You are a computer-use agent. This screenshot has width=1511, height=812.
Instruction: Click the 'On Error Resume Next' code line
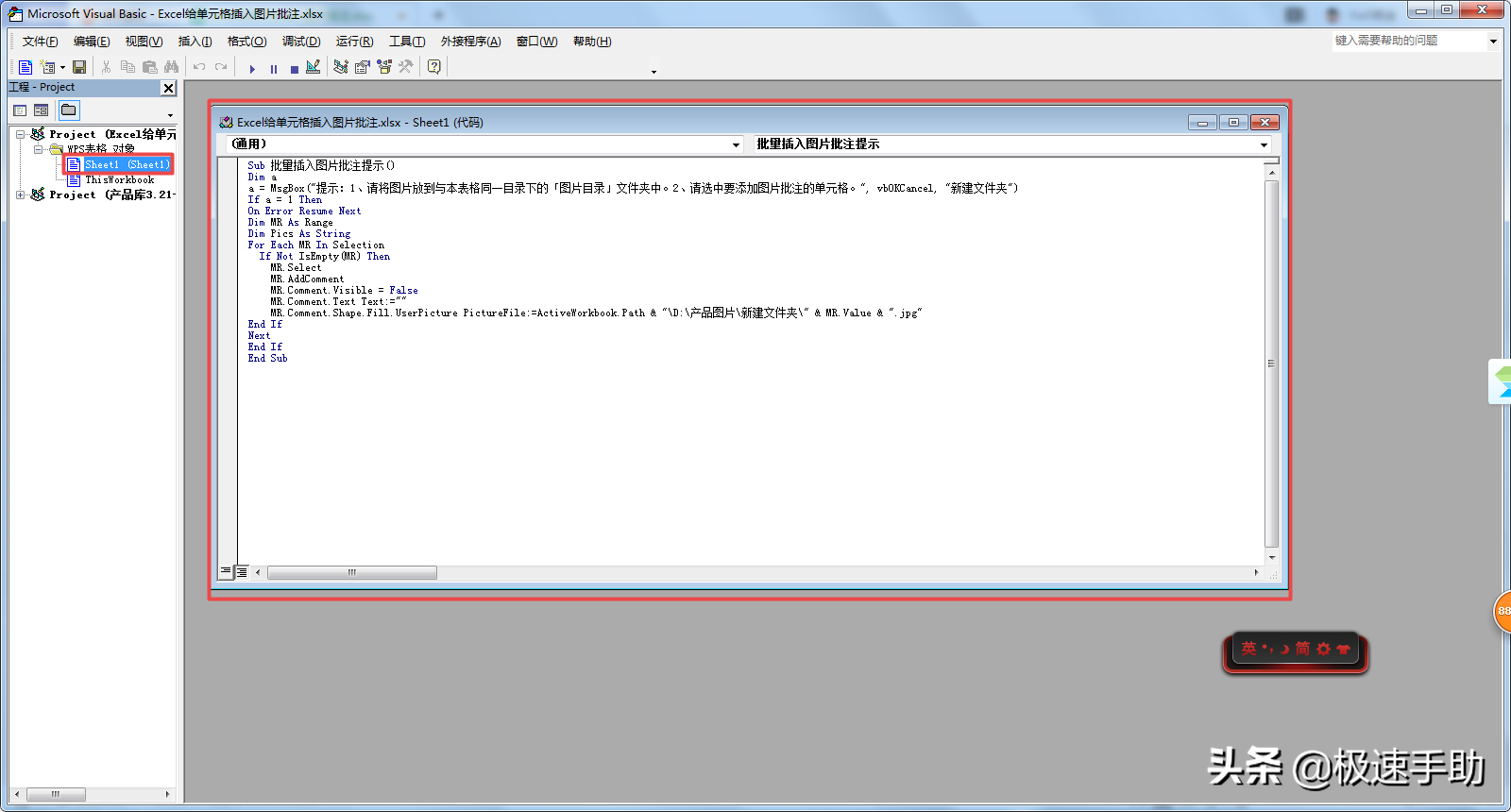tap(304, 211)
